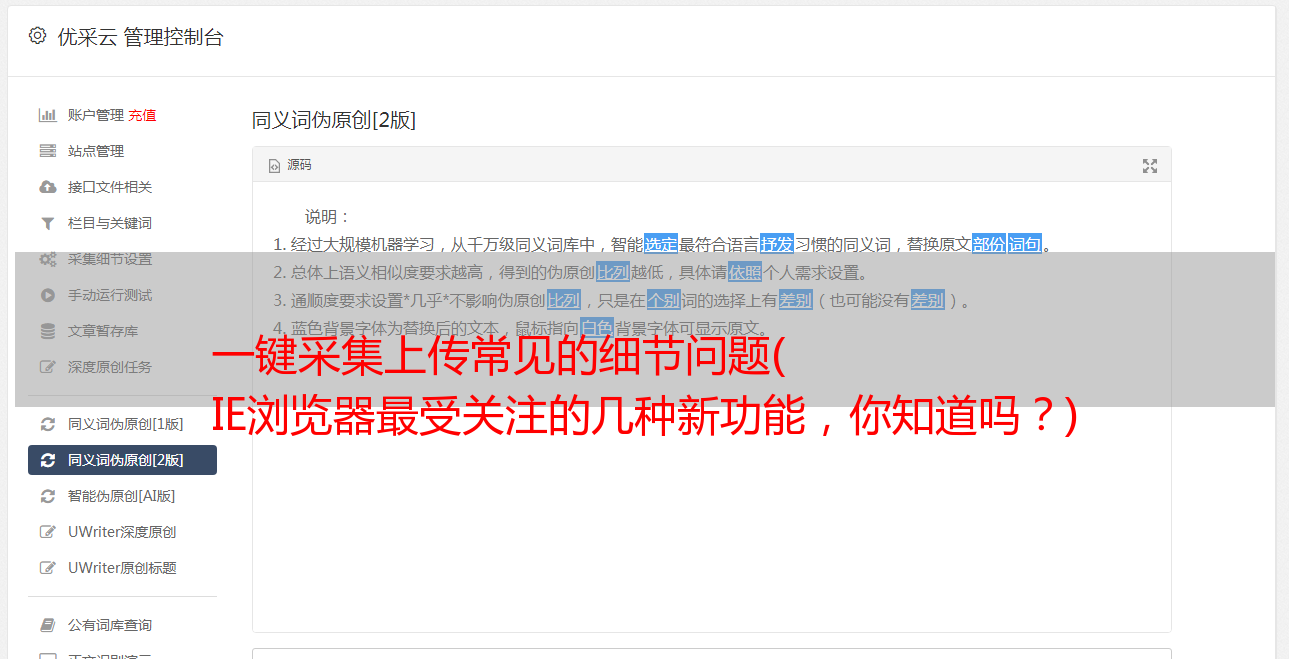The height and width of the screenshot is (659, 1289).
Task: Click the highlighted word 部份 in line one
Action: pyautogui.click(x=988, y=244)
